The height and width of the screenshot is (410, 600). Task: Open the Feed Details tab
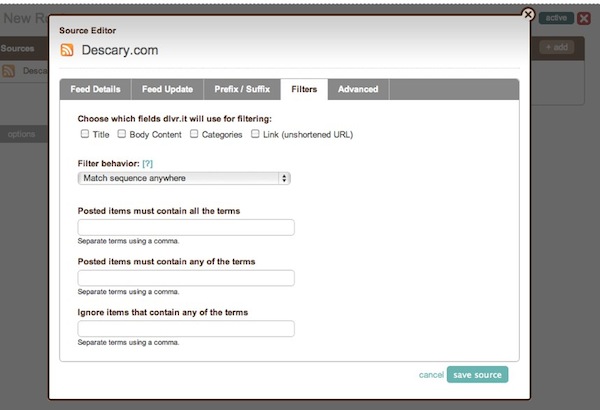(x=95, y=89)
